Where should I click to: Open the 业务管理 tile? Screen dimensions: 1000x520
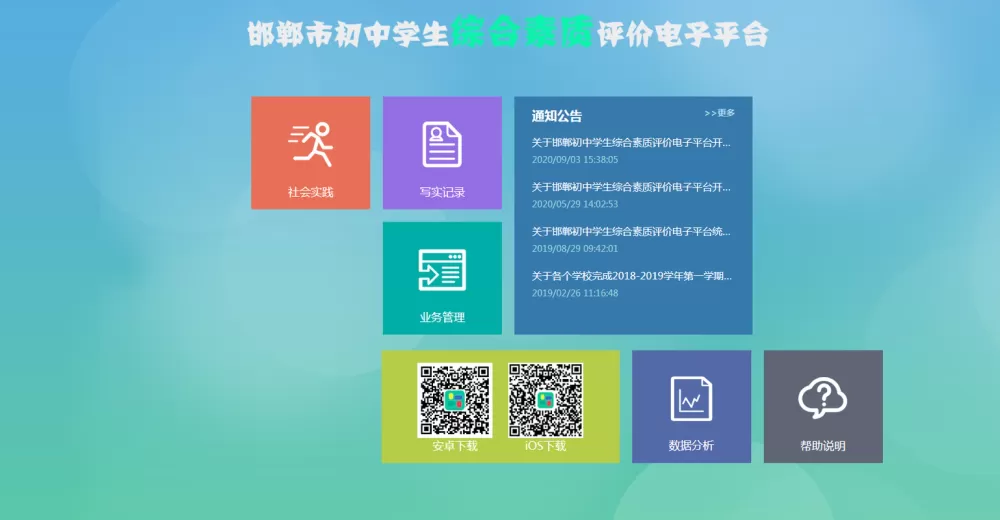point(442,278)
